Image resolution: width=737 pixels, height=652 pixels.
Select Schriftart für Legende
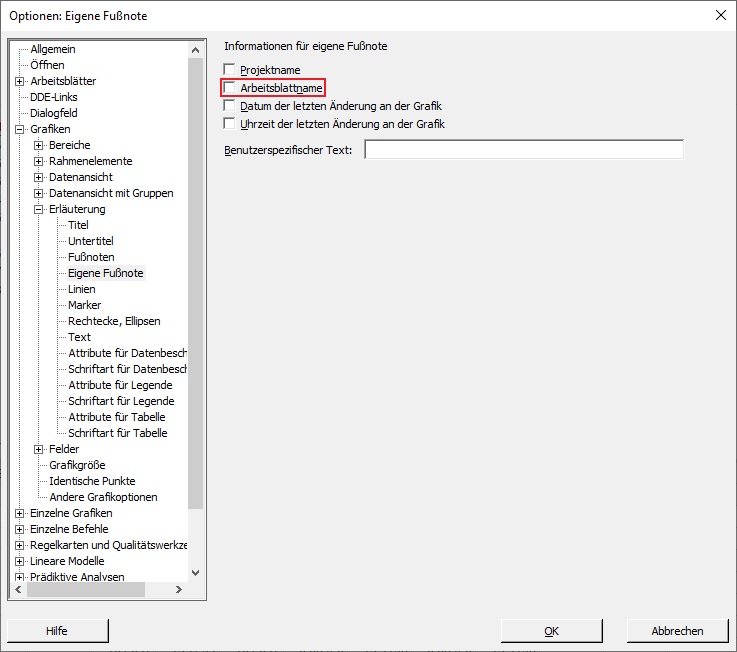click(121, 401)
